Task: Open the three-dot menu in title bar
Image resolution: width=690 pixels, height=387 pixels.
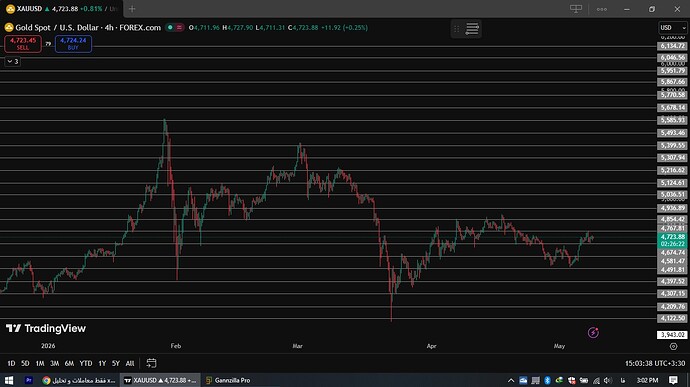Action: point(602,9)
